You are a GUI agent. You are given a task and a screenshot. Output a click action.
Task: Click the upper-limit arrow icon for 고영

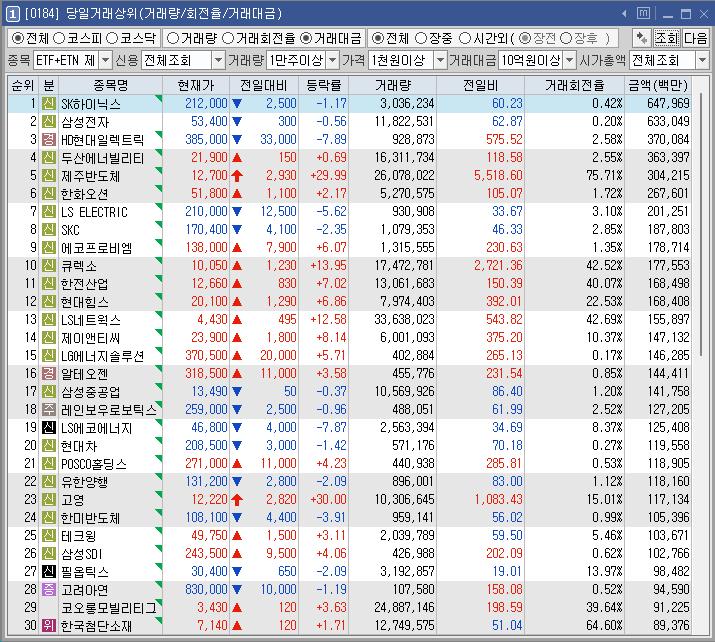(237, 500)
